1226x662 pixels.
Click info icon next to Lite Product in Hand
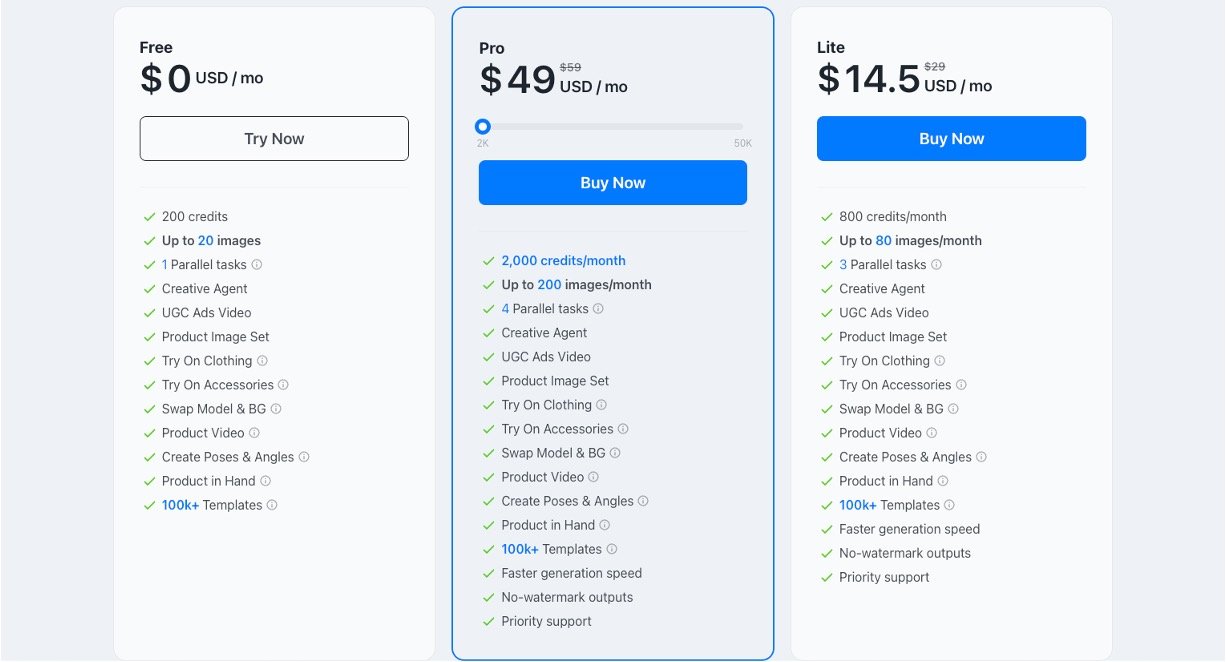click(943, 481)
